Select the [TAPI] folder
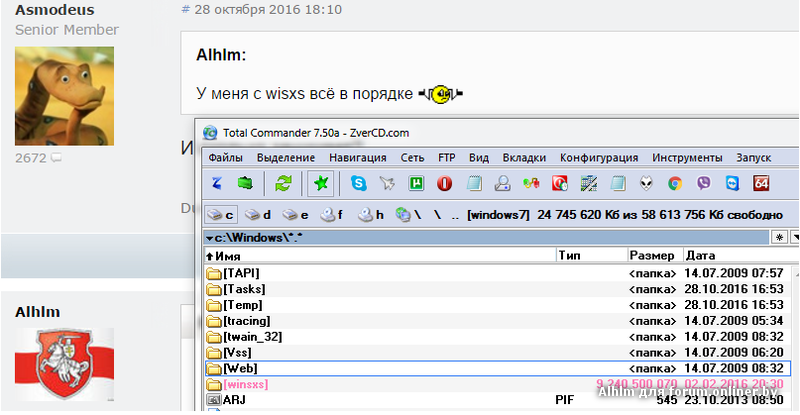Screen dimensions: 800x415 [x=497, y=273]
